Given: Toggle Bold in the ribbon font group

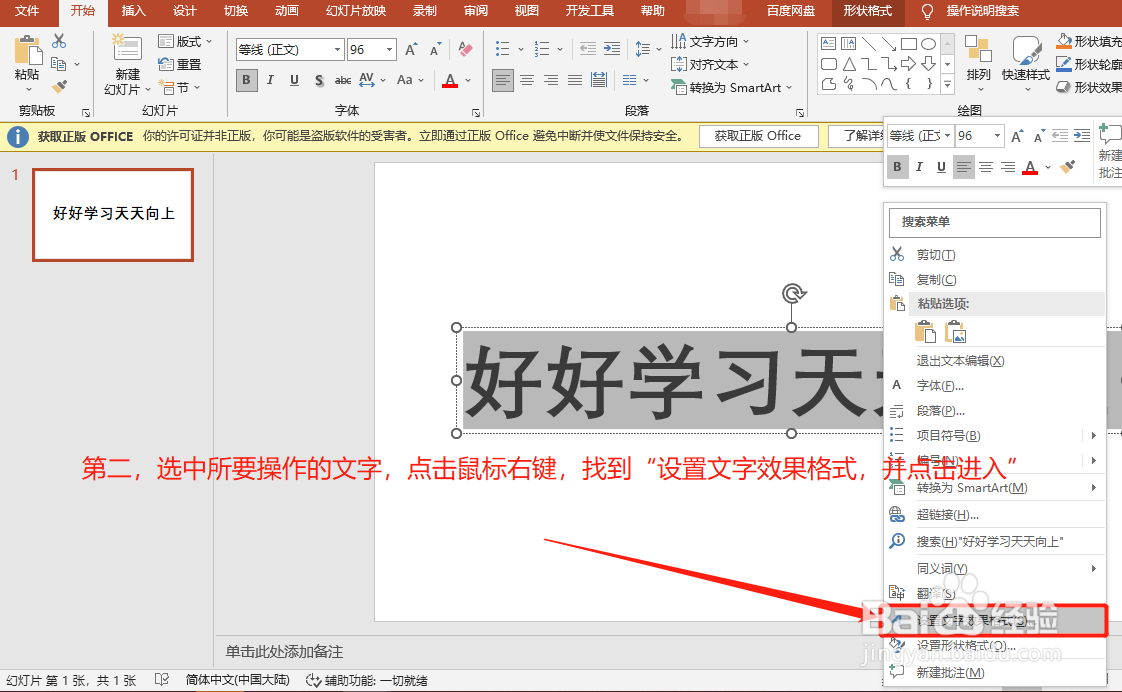Looking at the screenshot, I should [246, 80].
